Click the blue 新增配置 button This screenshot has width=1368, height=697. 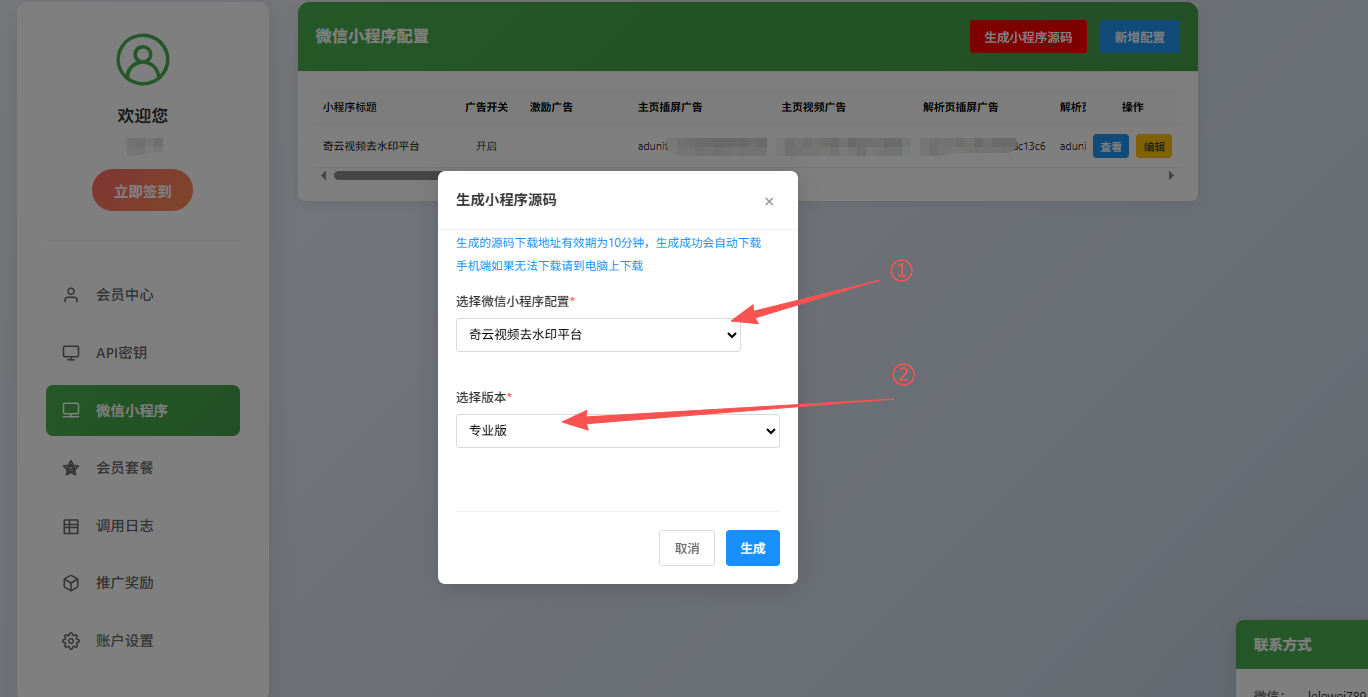1138,37
